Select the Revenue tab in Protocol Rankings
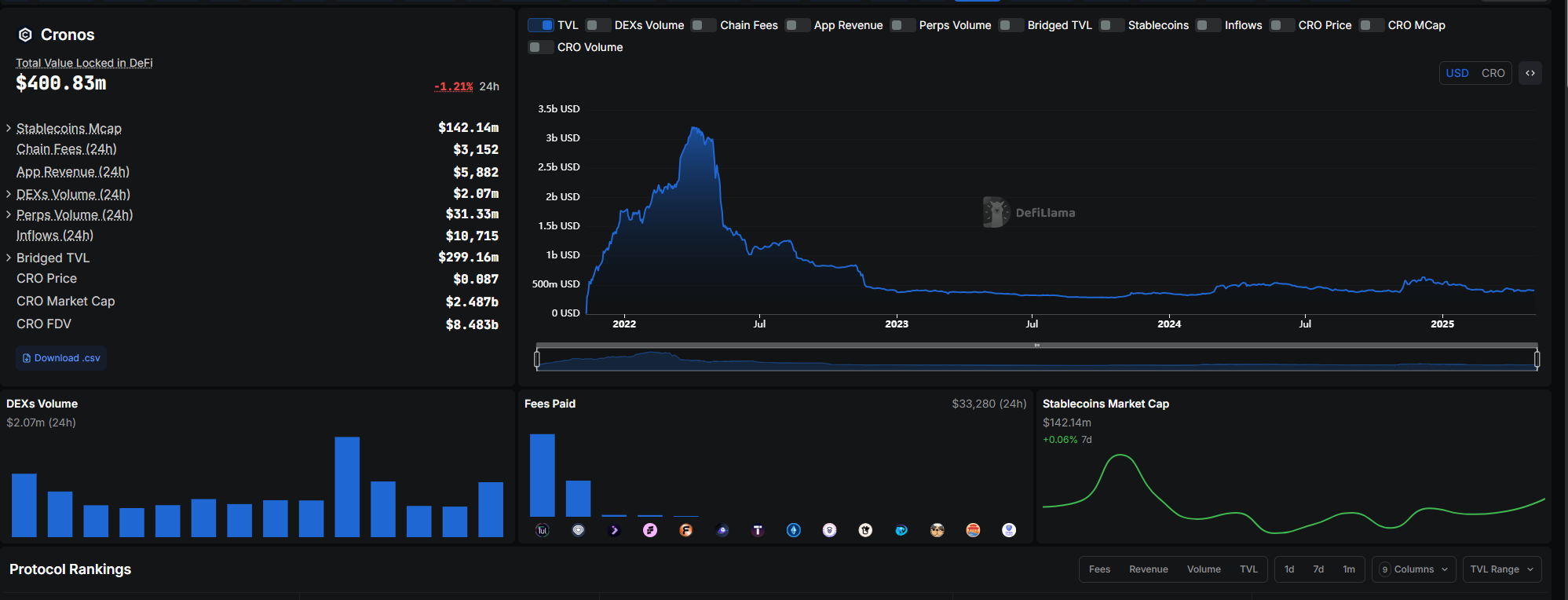1568x600 pixels. pos(1148,569)
